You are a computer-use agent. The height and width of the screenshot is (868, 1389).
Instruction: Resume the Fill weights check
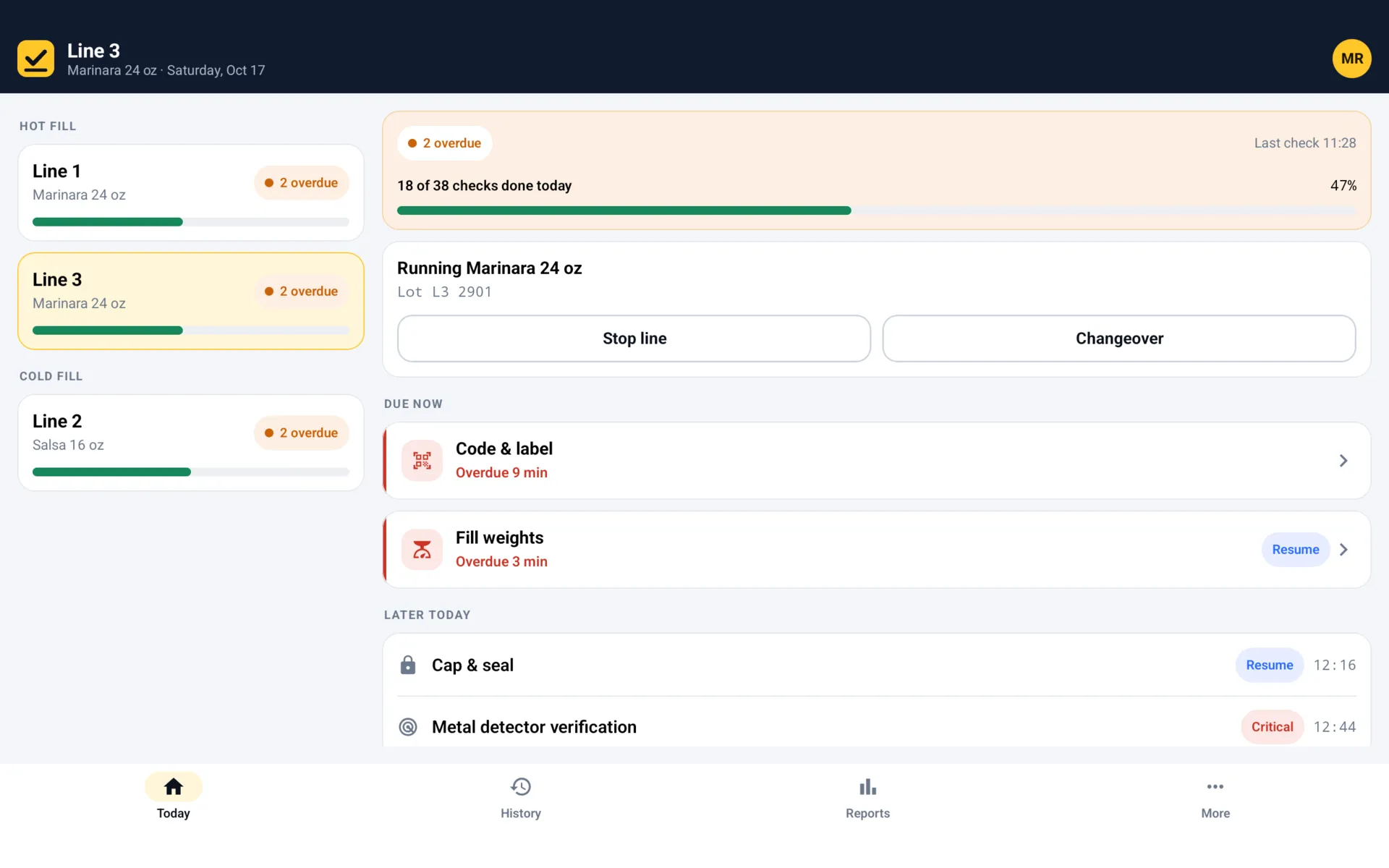coord(1295,550)
